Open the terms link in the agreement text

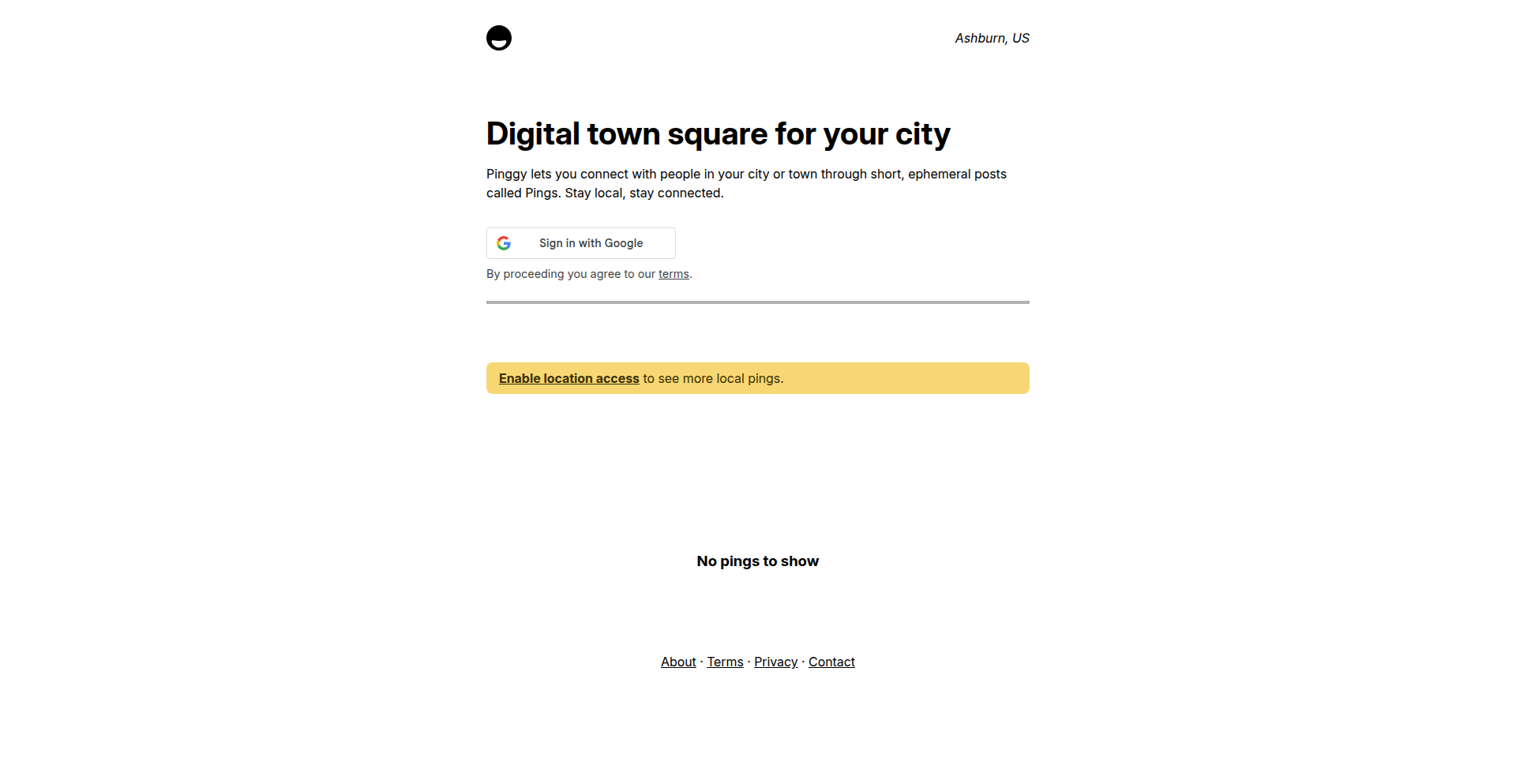673,274
